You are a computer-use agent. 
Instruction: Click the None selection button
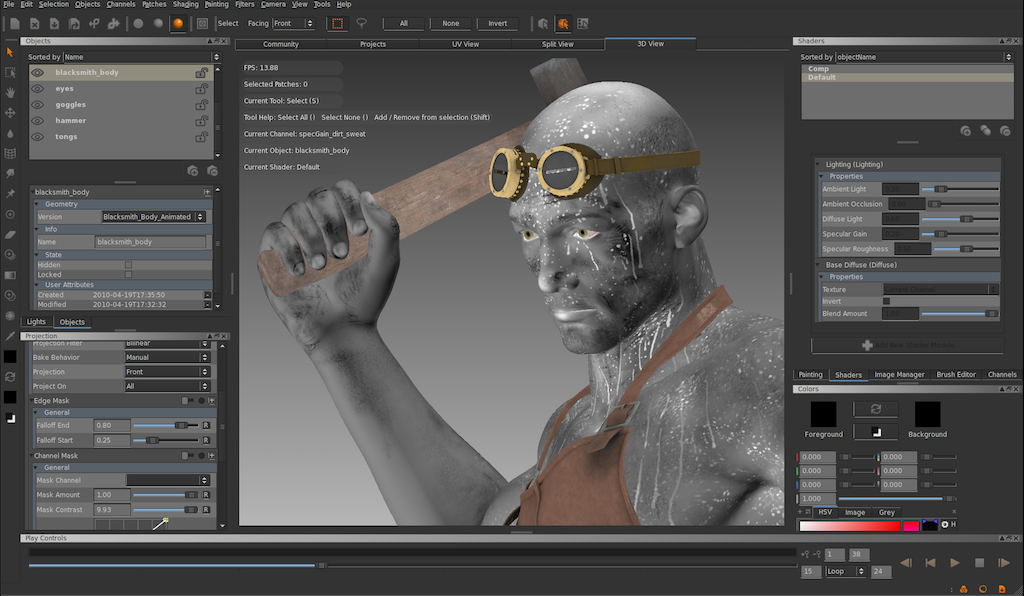point(450,23)
